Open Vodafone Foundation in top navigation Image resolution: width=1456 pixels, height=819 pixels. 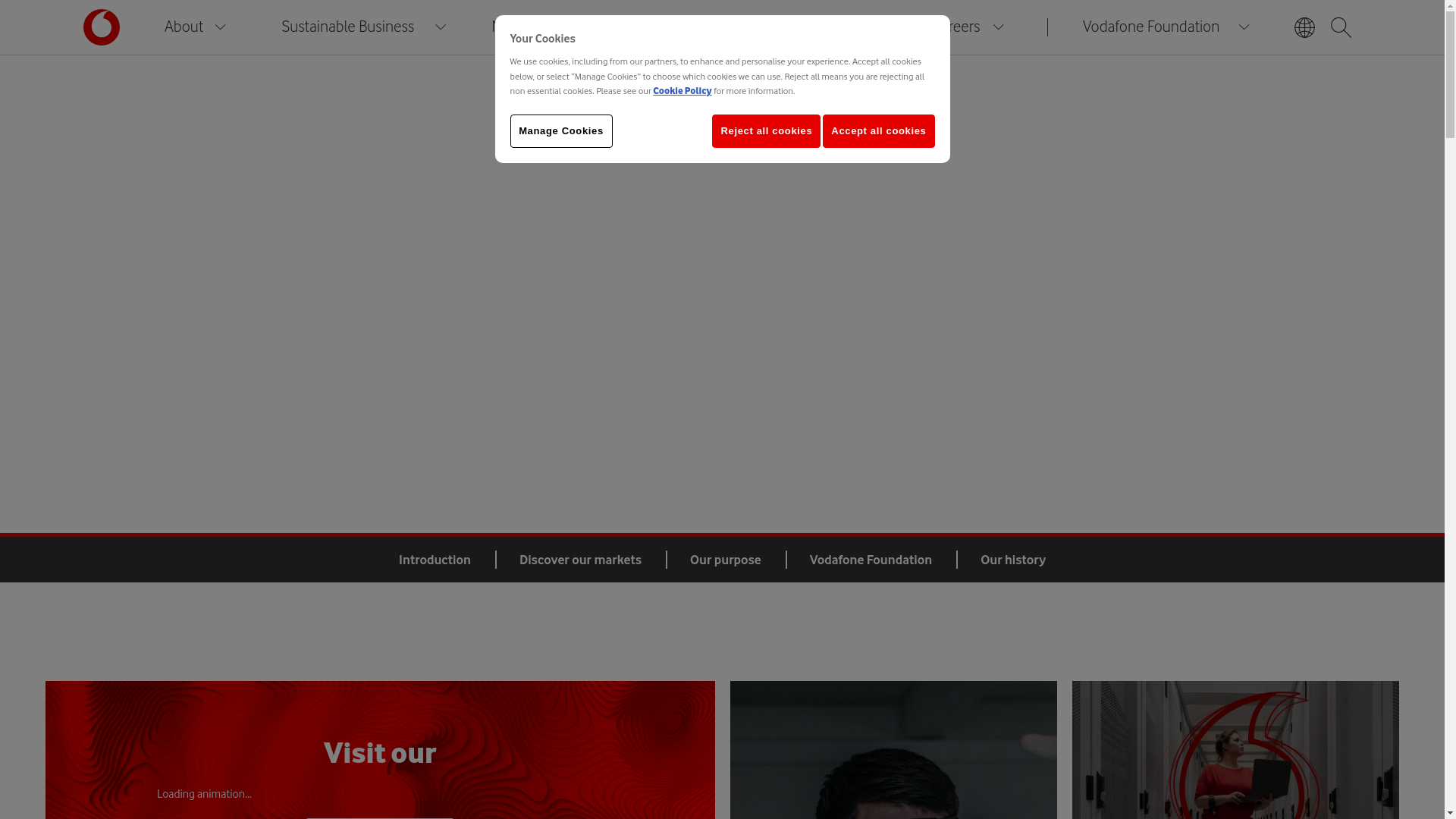[x=1150, y=27]
